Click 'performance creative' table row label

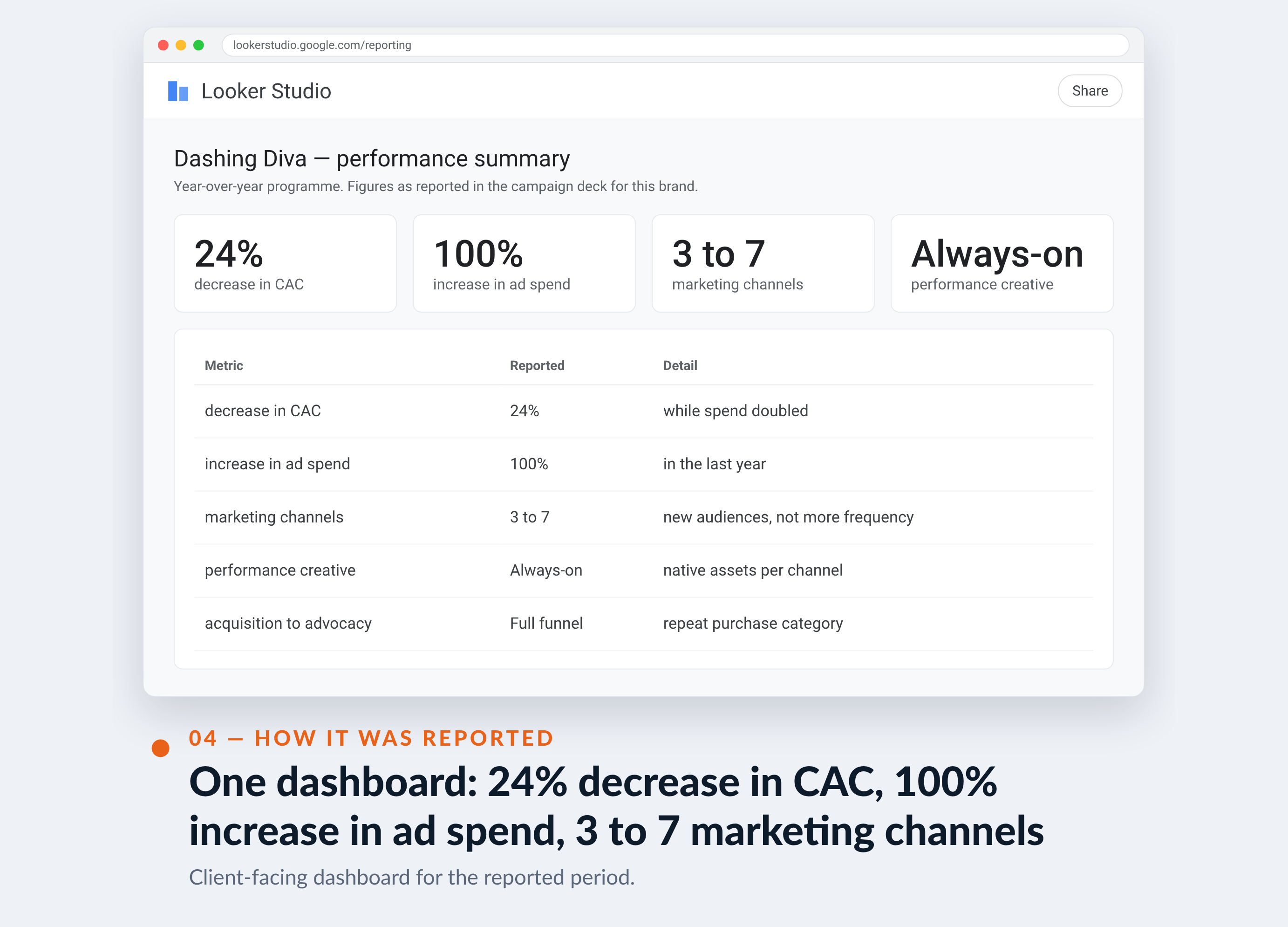coord(280,570)
